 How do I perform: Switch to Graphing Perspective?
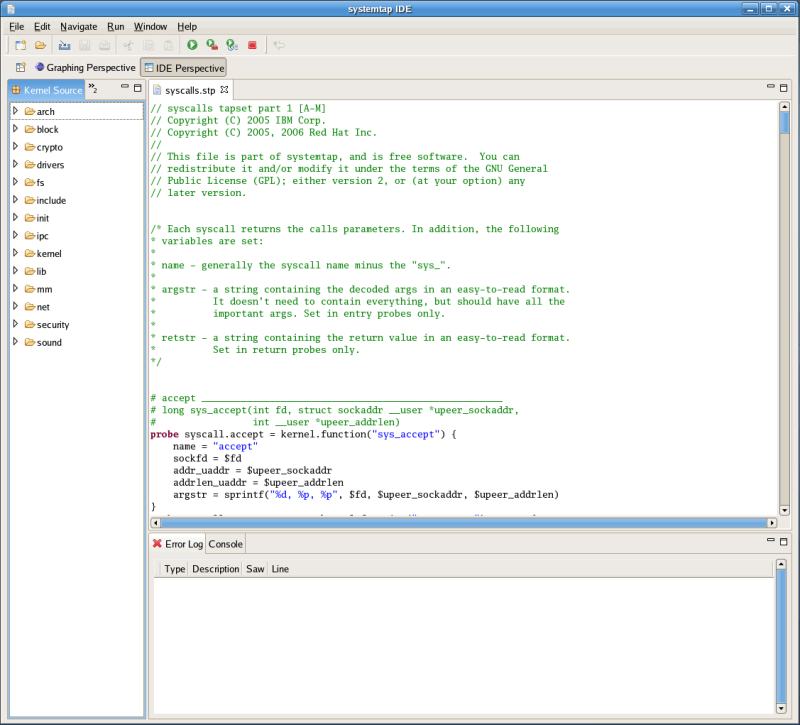pyautogui.click(x=85, y=68)
